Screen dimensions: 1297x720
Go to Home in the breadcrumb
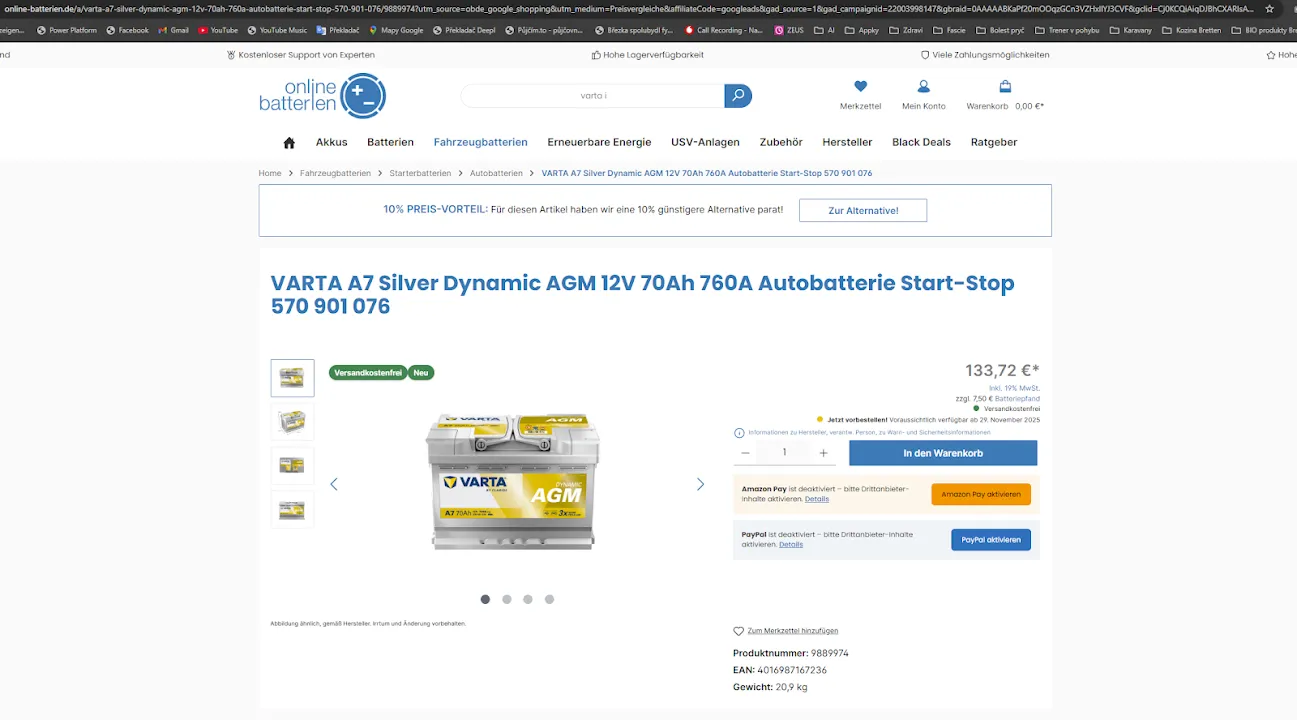(270, 173)
